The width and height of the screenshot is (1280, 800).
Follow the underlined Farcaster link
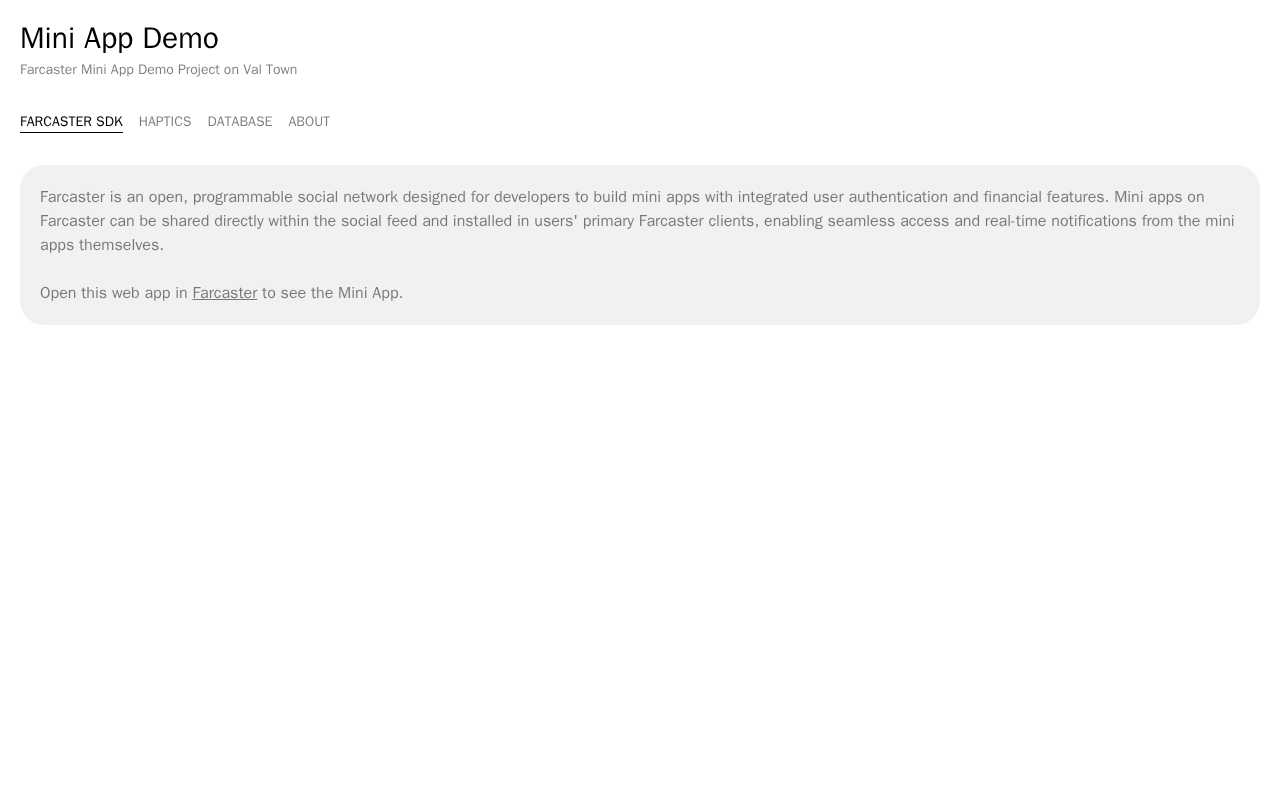coord(225,293)
